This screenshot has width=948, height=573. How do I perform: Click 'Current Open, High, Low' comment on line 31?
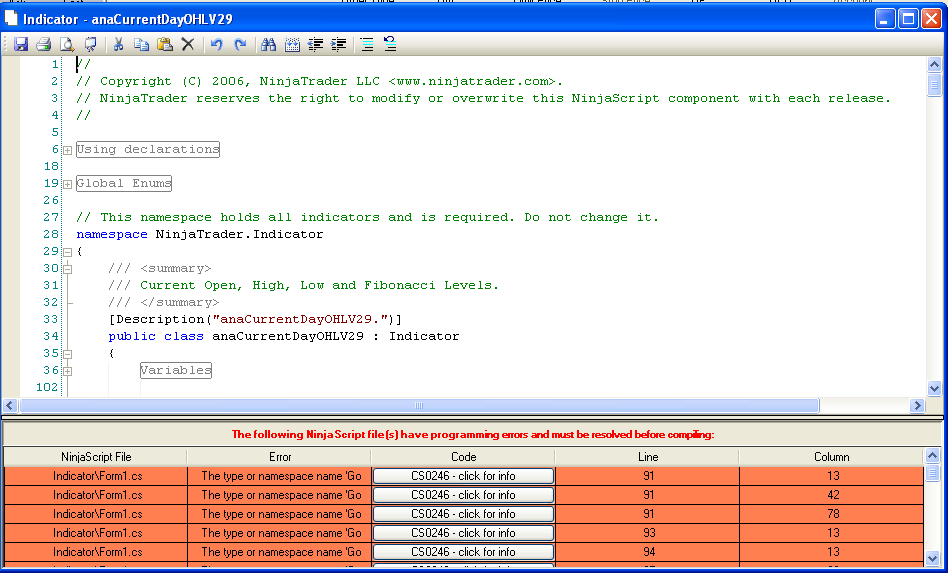point(304,285)
